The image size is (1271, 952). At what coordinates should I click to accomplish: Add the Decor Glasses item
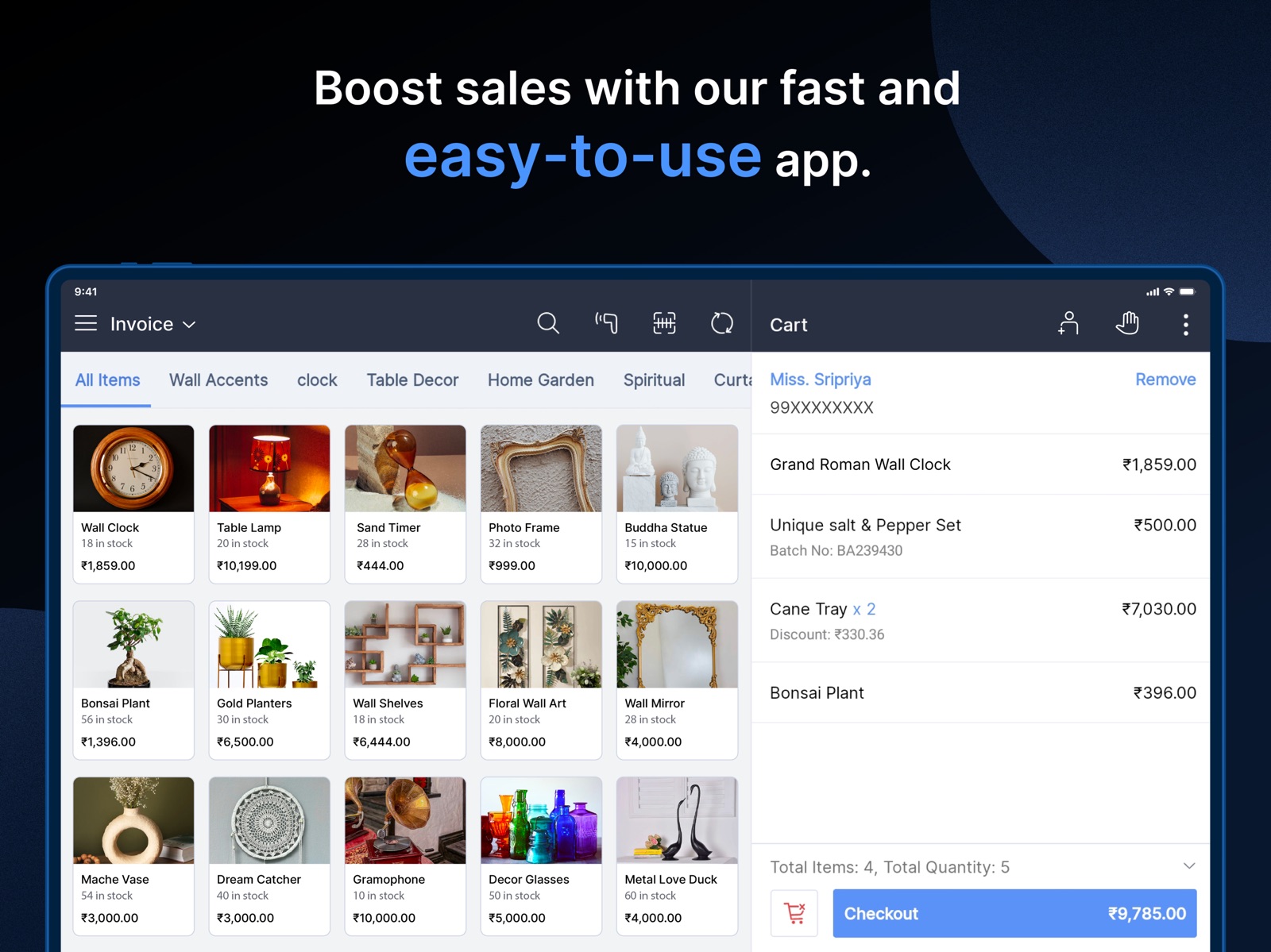coord(541,857)
